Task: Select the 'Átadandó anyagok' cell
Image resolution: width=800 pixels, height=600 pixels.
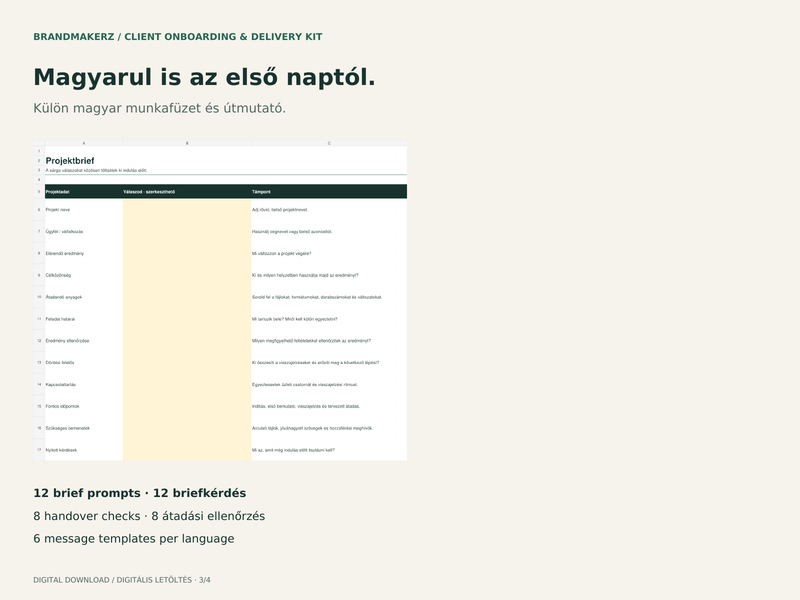Action: point(84,297)
